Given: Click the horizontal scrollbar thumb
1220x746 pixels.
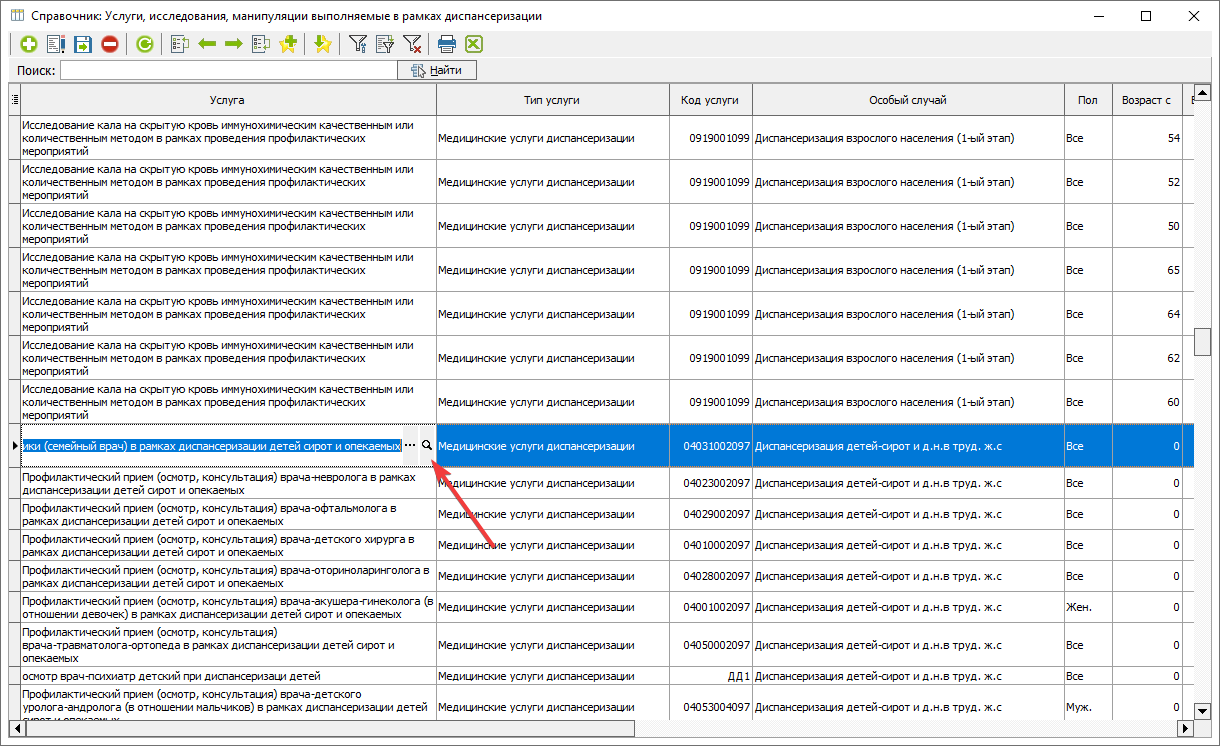Looking at the screenshot, I should [x=330, y=727].
